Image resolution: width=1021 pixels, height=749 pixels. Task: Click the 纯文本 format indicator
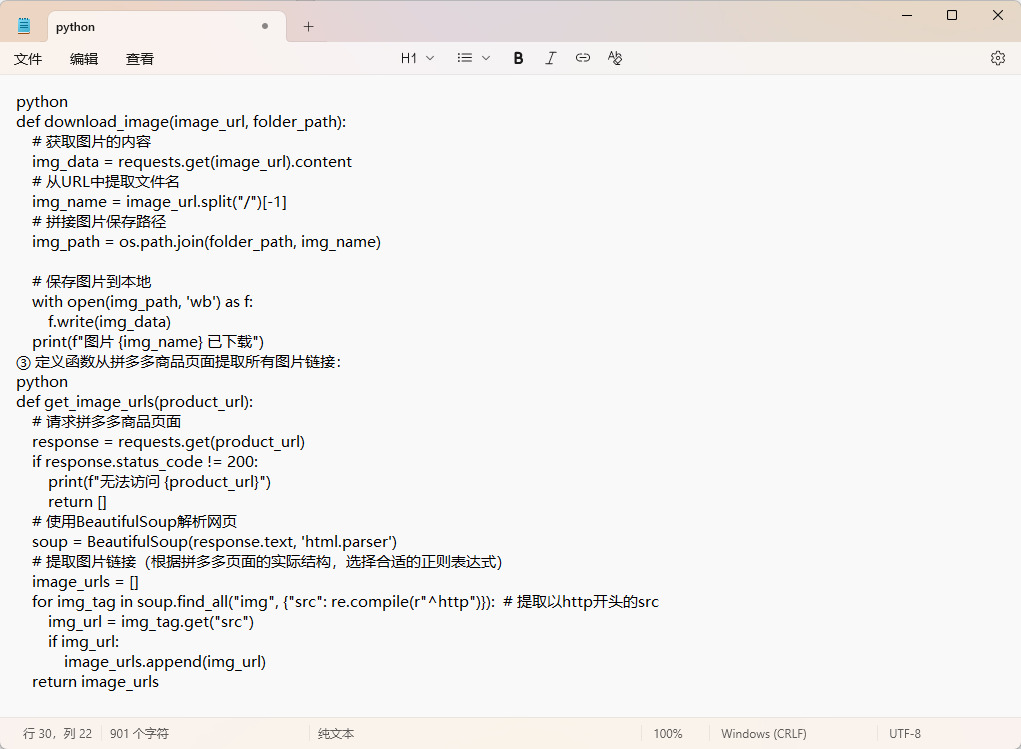336,734
